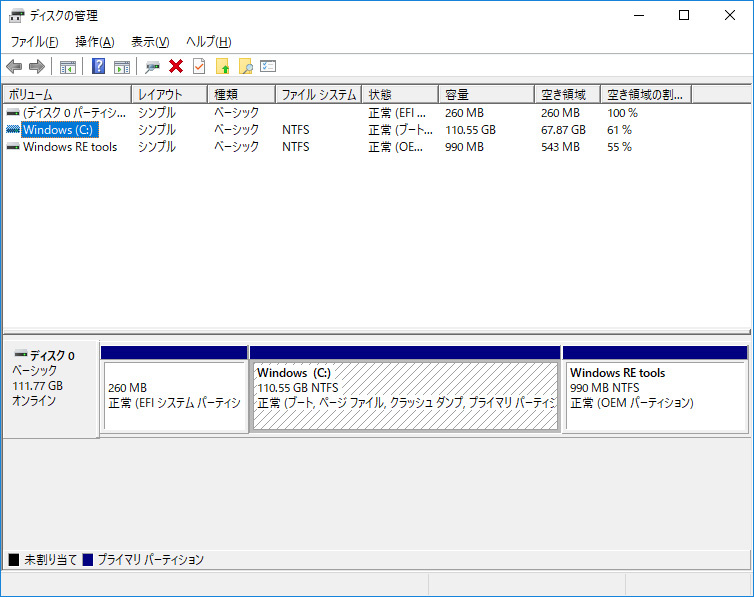Click the yellow folder with green arrow icon

[222, 66]
